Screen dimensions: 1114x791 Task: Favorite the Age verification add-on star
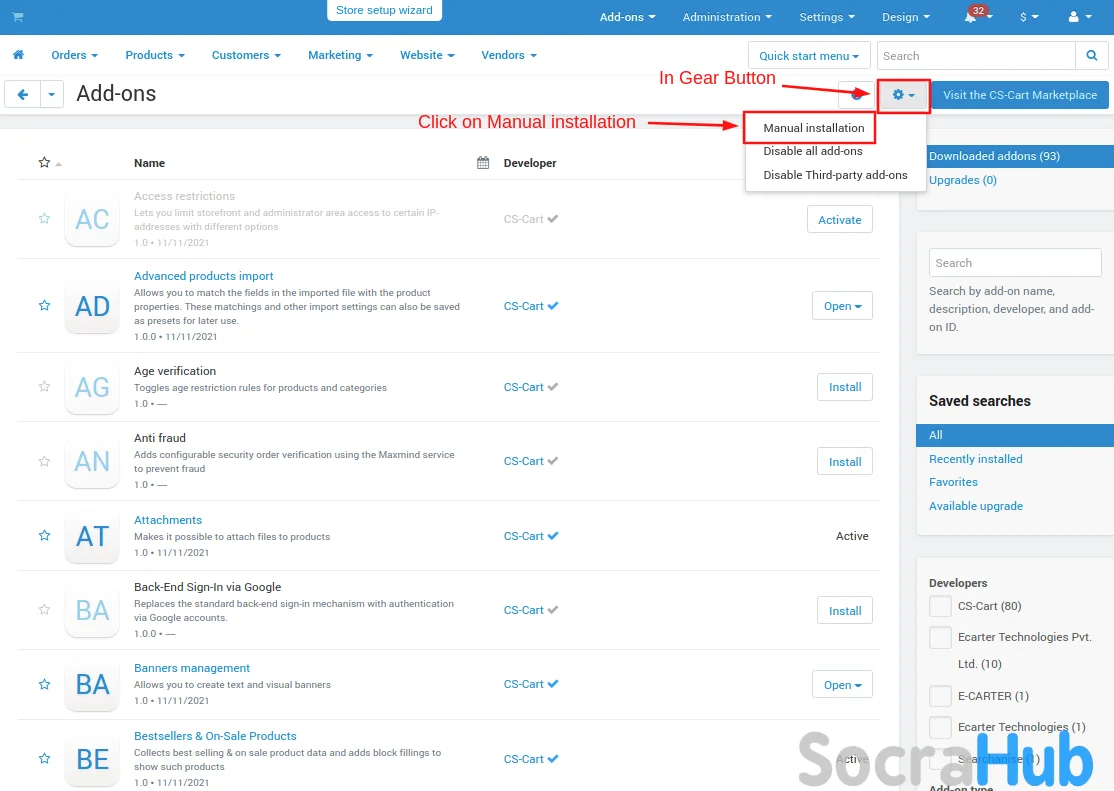pos(44,387)
